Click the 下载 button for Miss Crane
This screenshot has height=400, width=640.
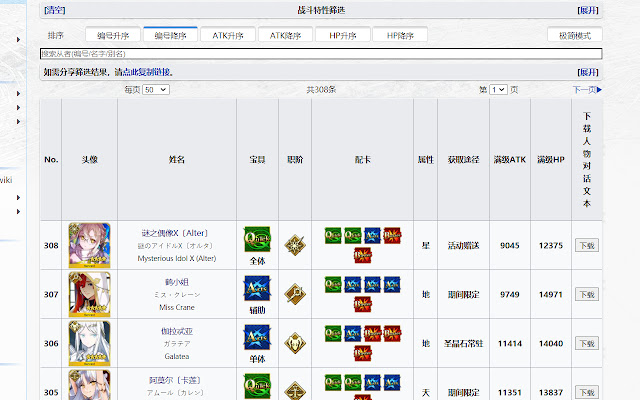[586, 294]
